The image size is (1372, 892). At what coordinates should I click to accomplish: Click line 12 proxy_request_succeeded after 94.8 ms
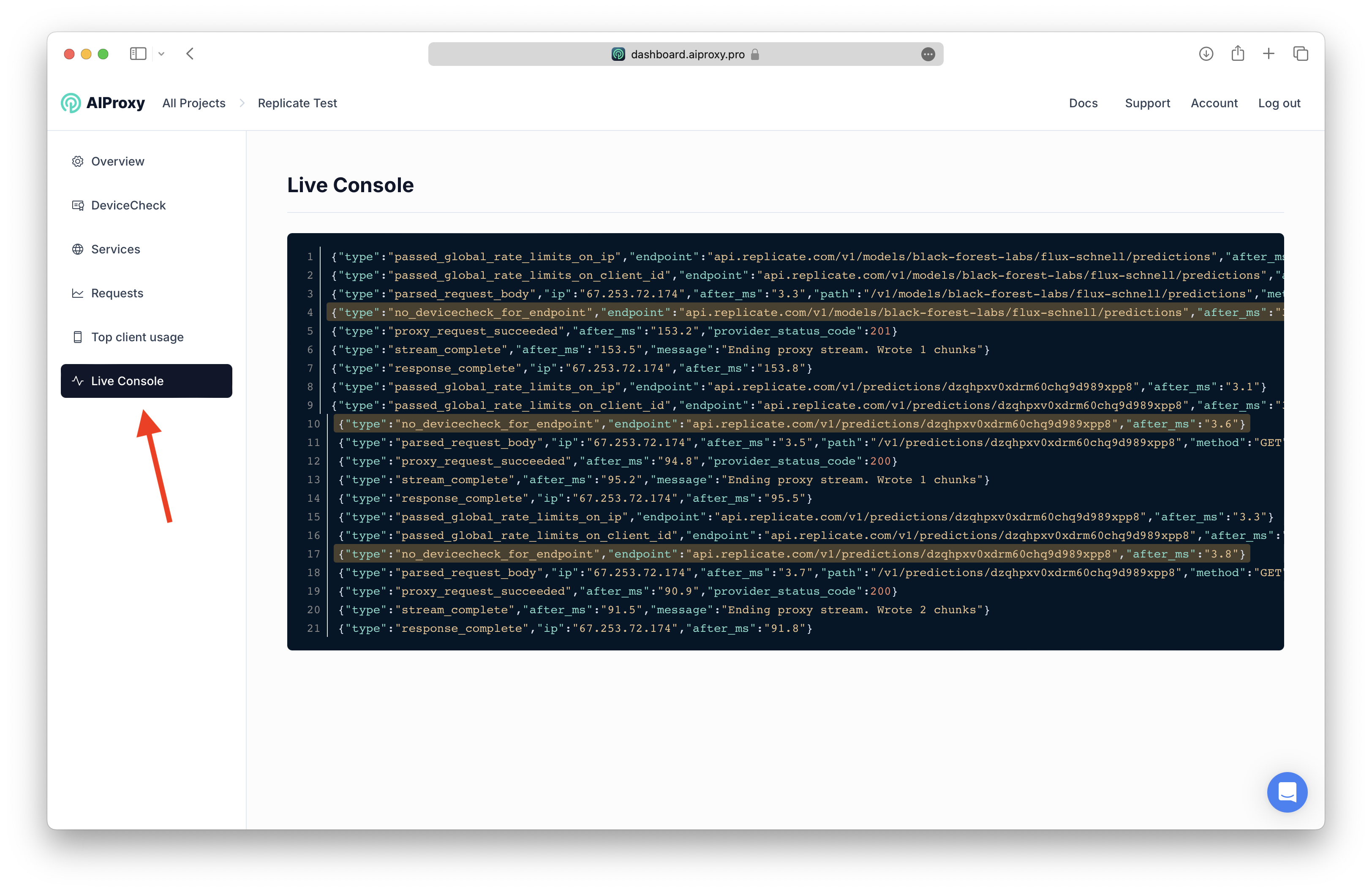tap(618, 461)
